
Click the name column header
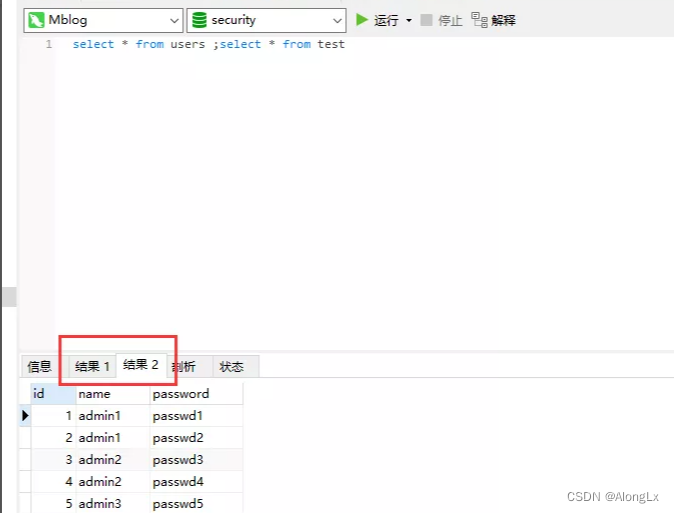113,393
